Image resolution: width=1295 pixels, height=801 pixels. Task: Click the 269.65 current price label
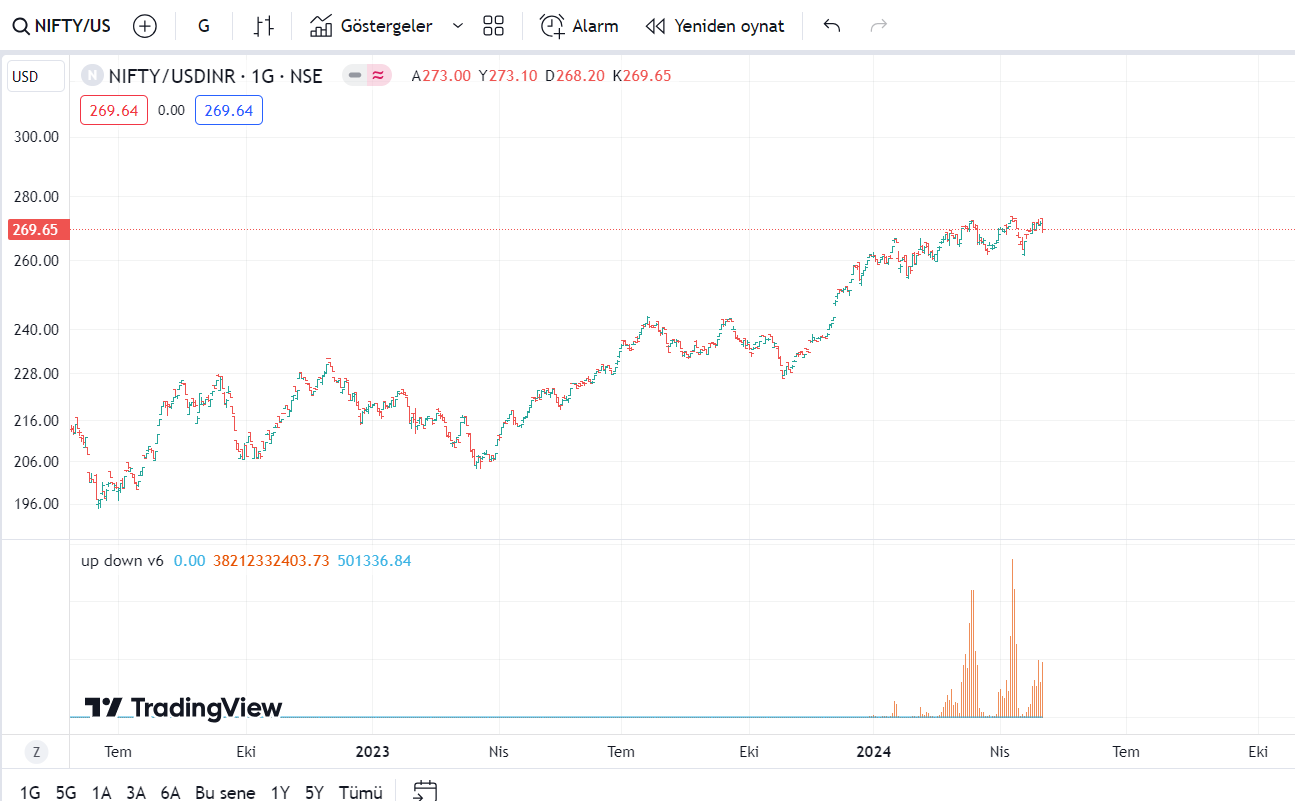coord(34,230)
